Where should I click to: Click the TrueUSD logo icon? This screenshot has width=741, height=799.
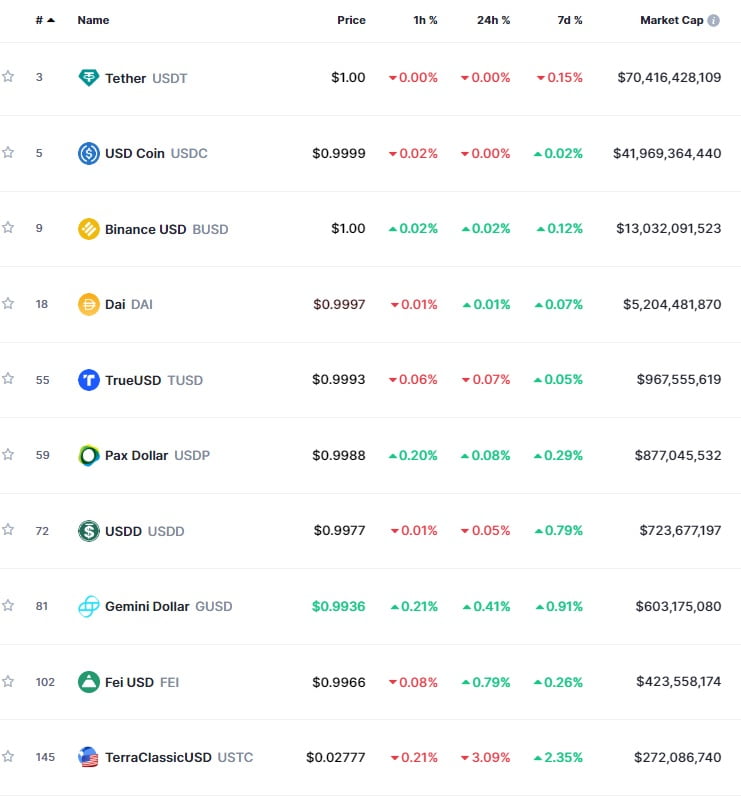coord(89,380)
